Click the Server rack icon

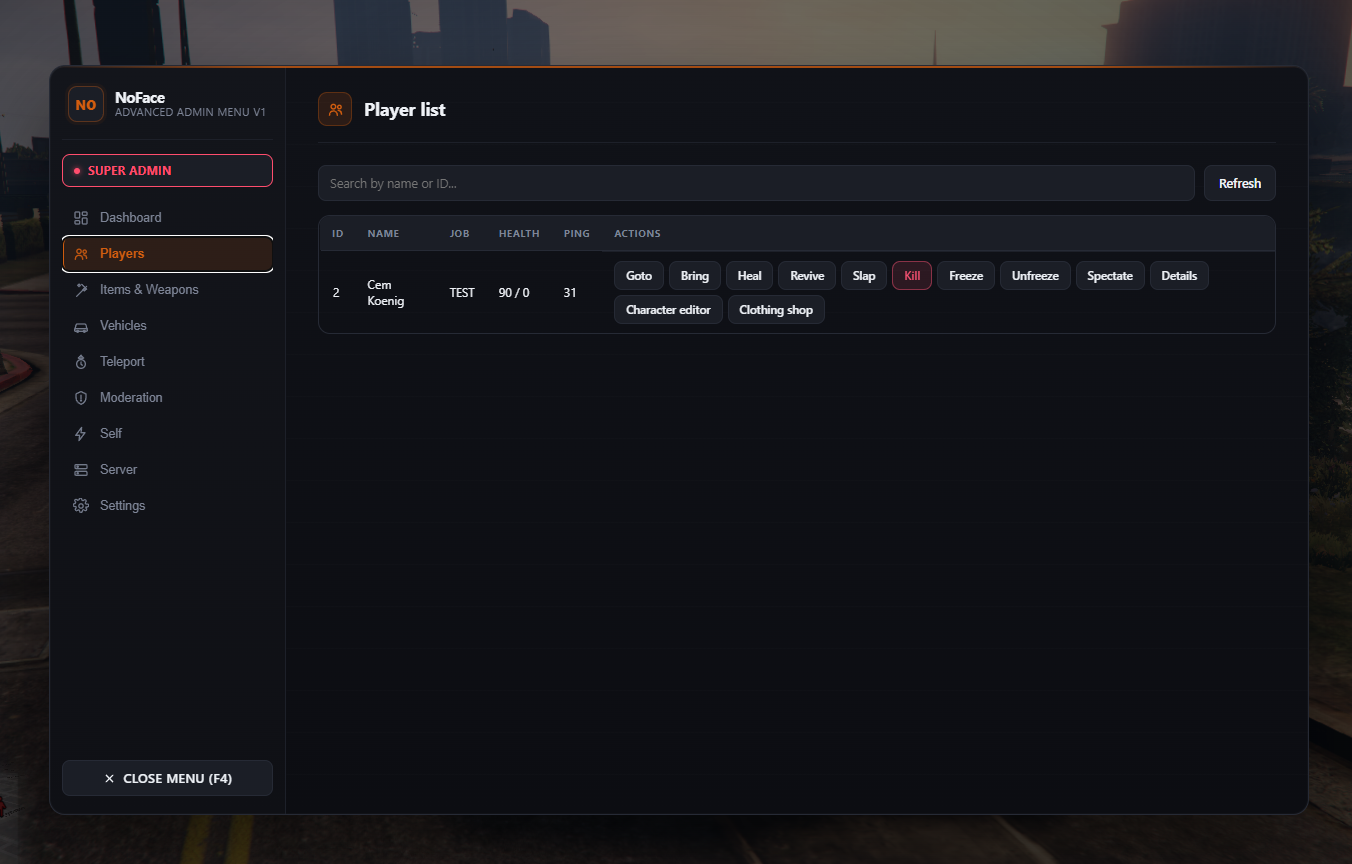tap(81, 470)
